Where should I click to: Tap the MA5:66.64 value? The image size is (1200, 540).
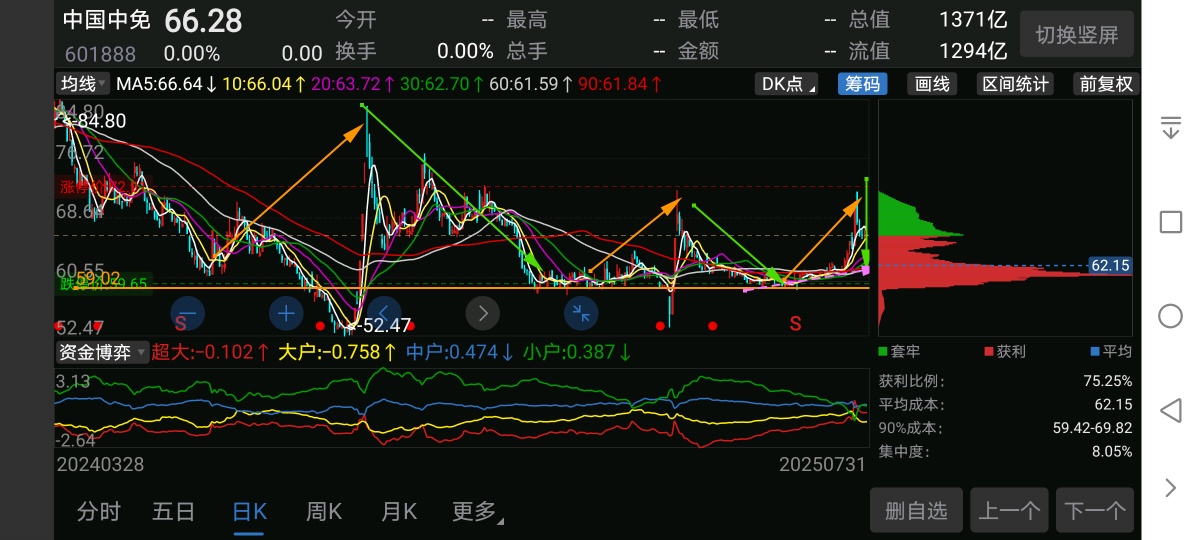coord(168,84)
